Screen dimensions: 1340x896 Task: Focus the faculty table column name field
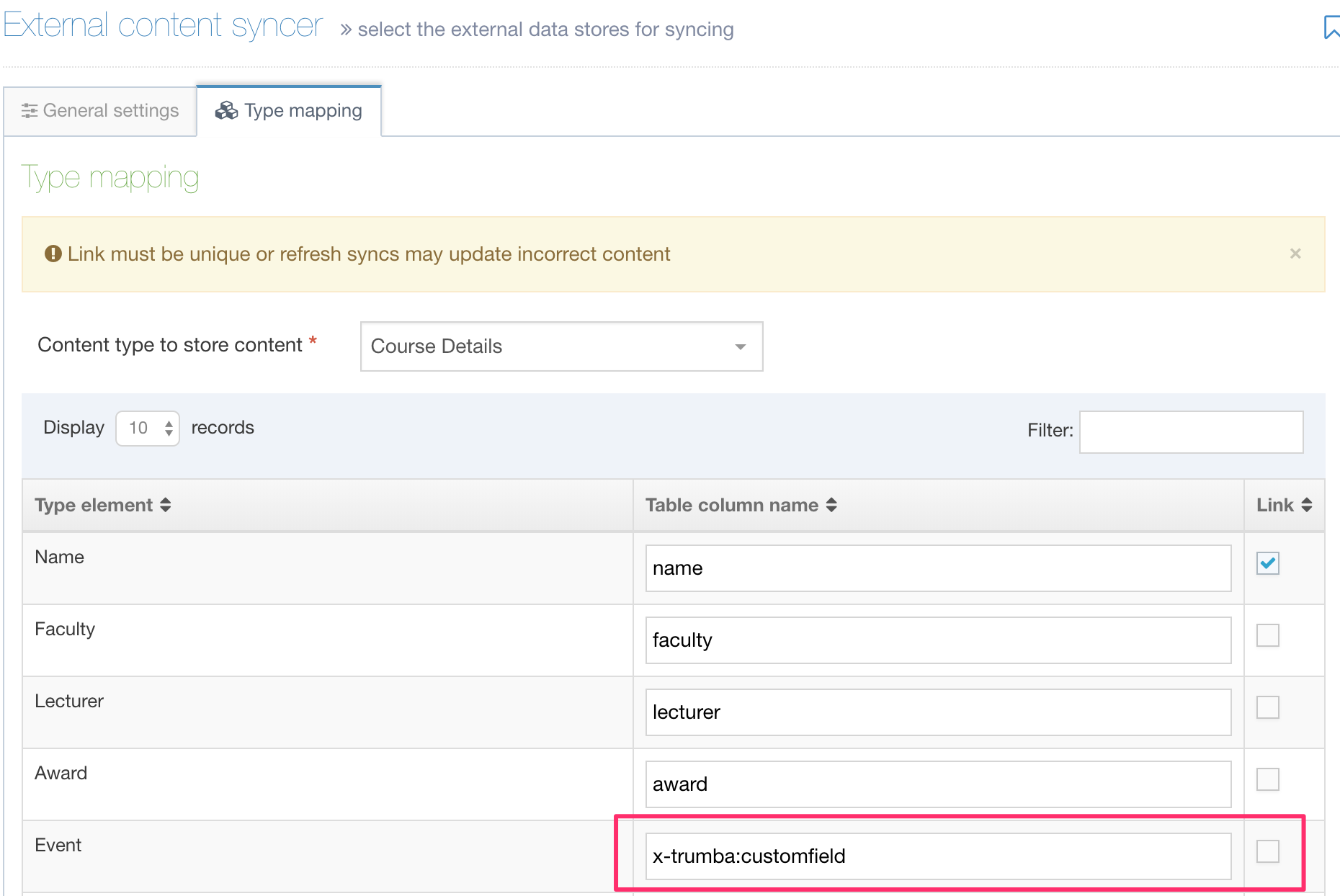[937, 640]
